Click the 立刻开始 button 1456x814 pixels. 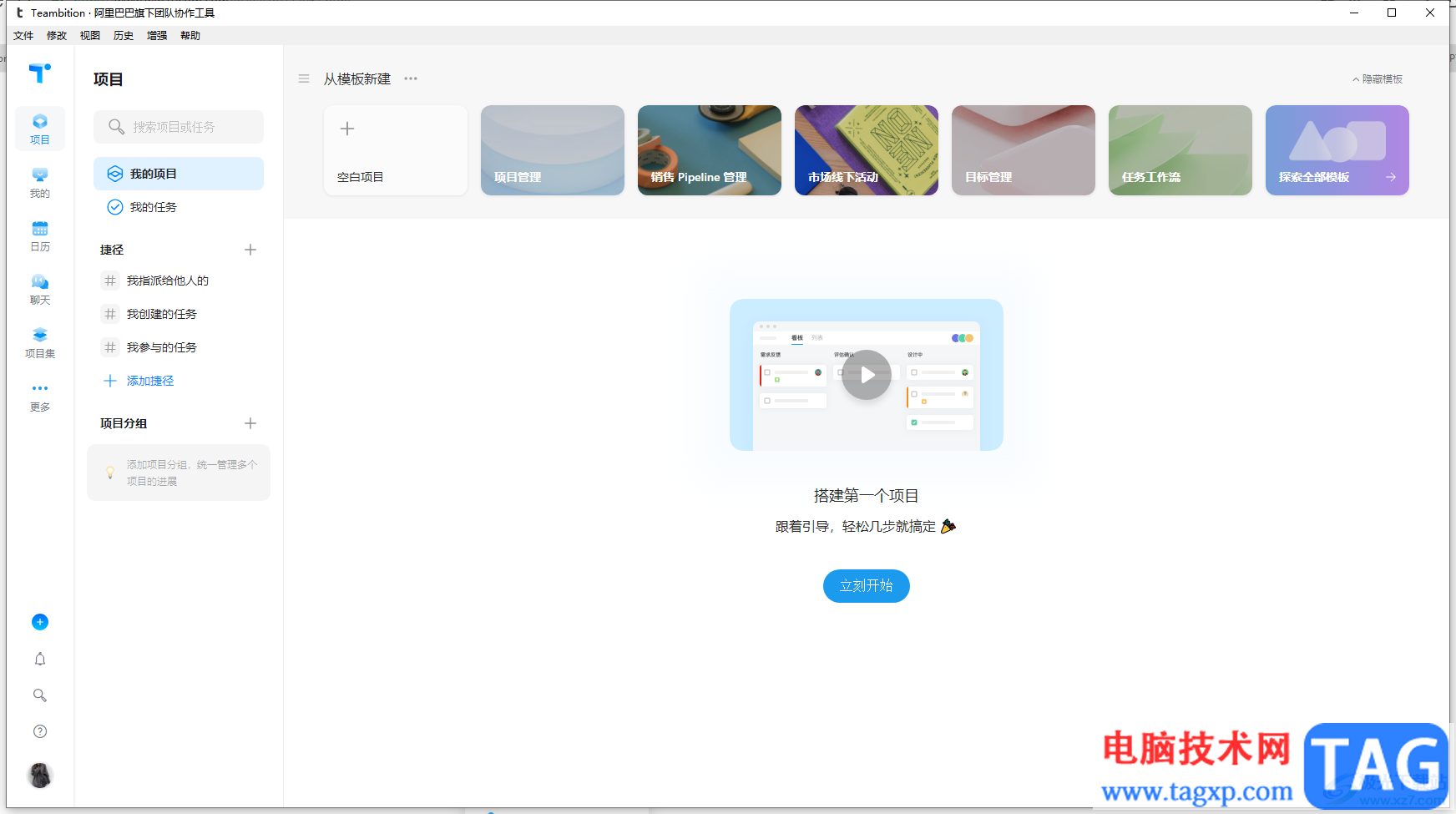coord(867,586)
